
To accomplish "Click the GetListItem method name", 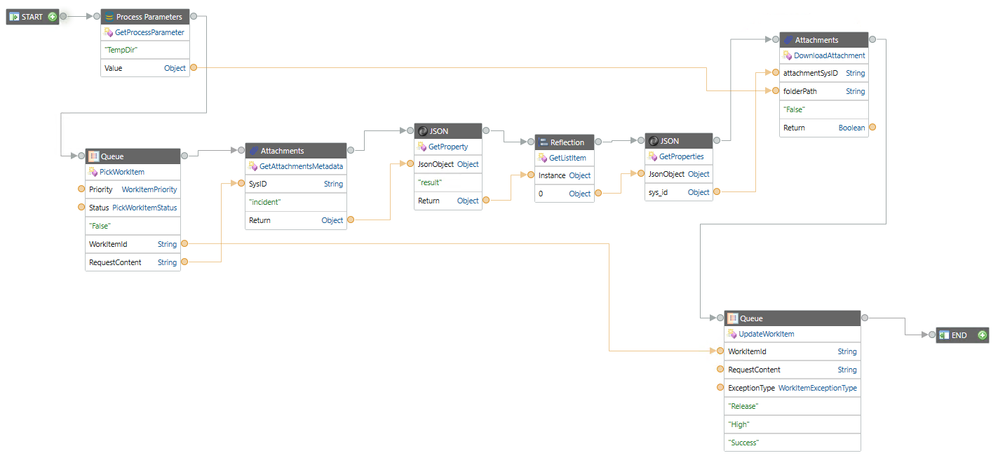I will click(567, 157).
